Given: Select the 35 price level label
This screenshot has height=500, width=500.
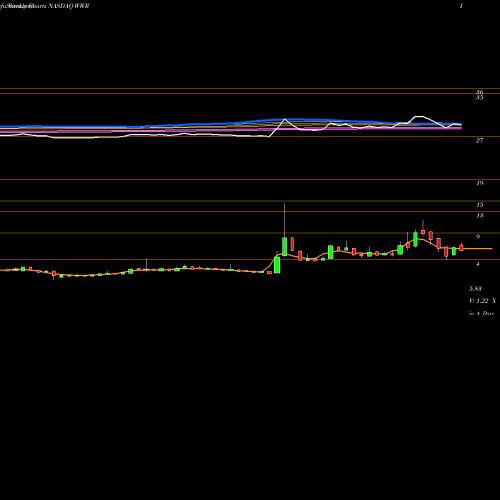Looking at the screenshot, I should (x=479, y=98).
